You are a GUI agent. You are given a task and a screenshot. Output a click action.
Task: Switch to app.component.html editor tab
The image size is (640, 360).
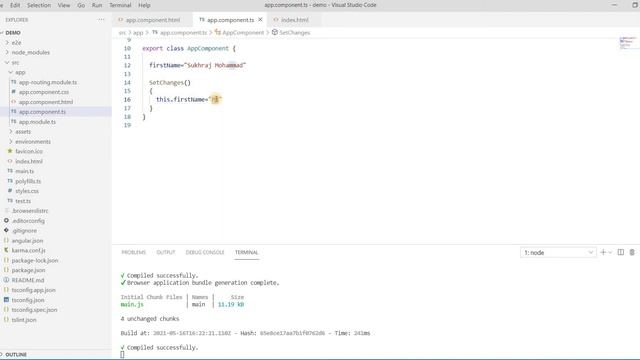[153, 20]
